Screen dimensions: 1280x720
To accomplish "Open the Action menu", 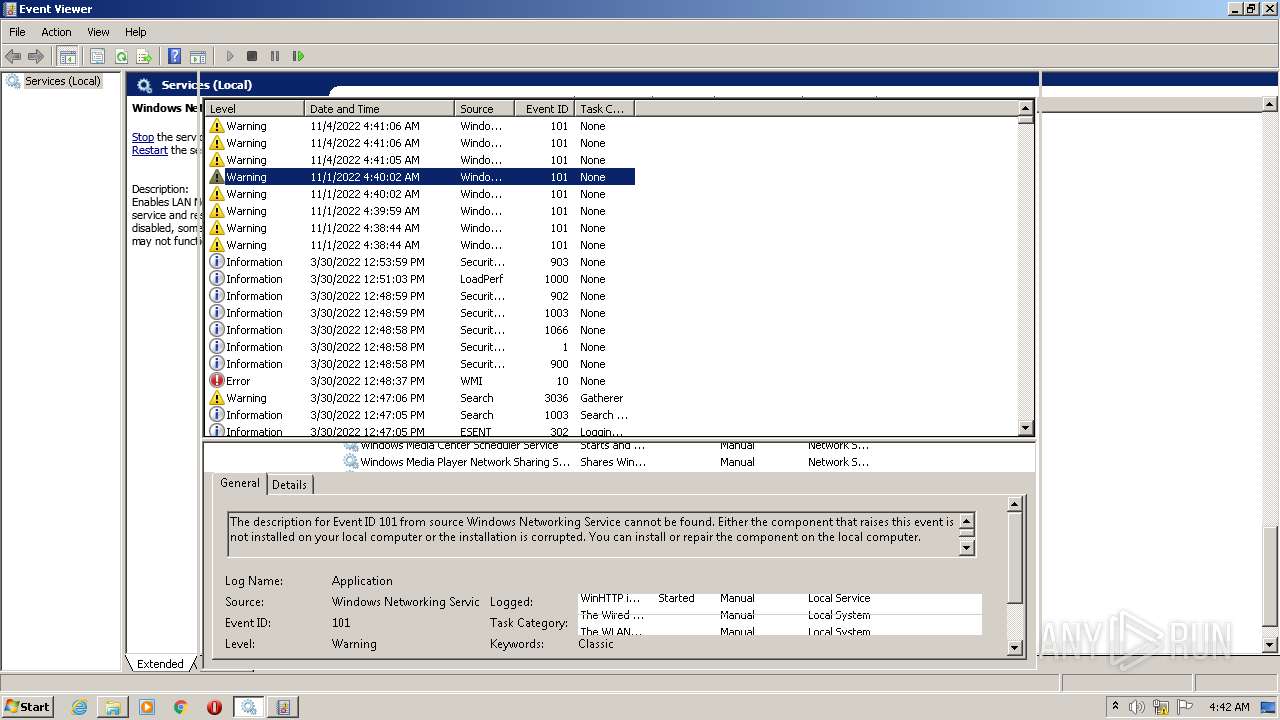I will coord(56,32).
